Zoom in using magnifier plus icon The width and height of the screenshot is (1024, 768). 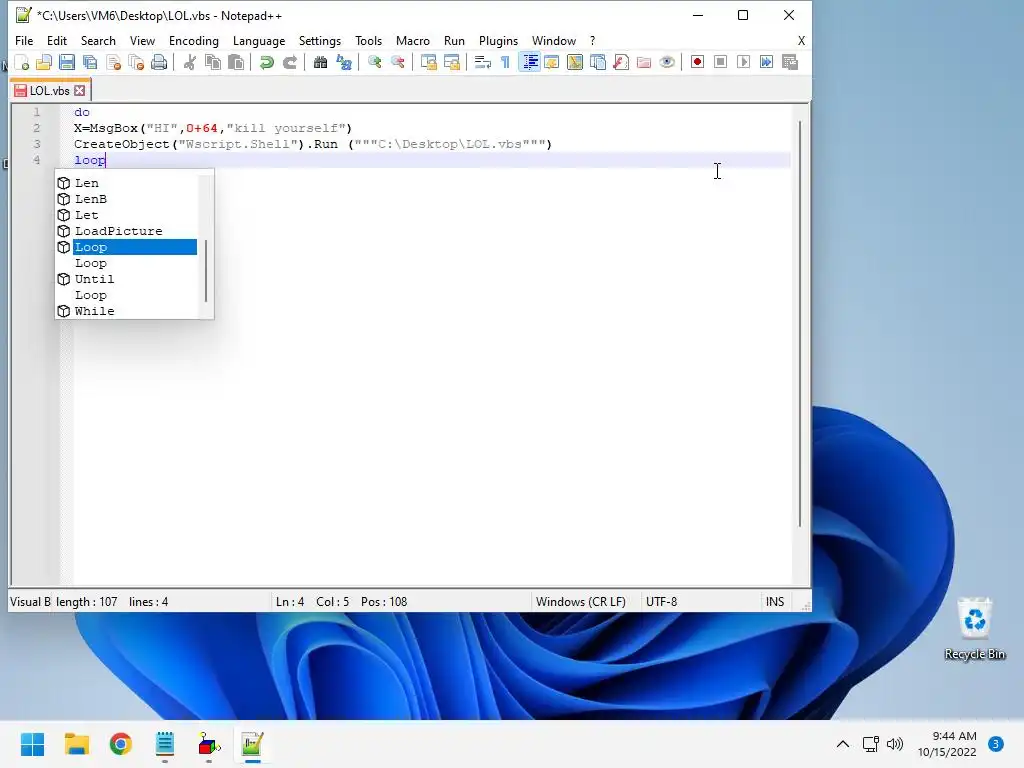(374, 63)
